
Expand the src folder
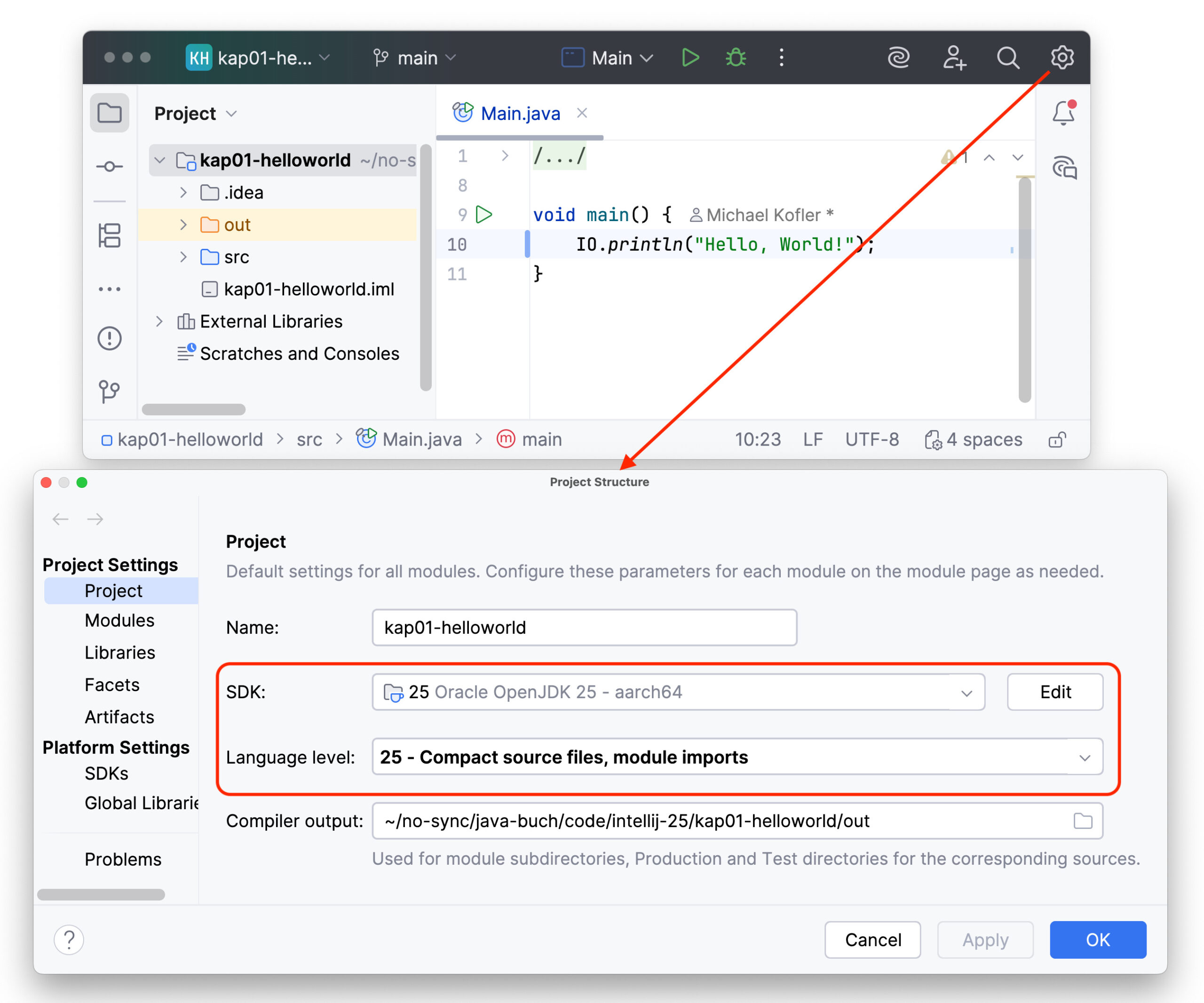click(x=183, y=257)
